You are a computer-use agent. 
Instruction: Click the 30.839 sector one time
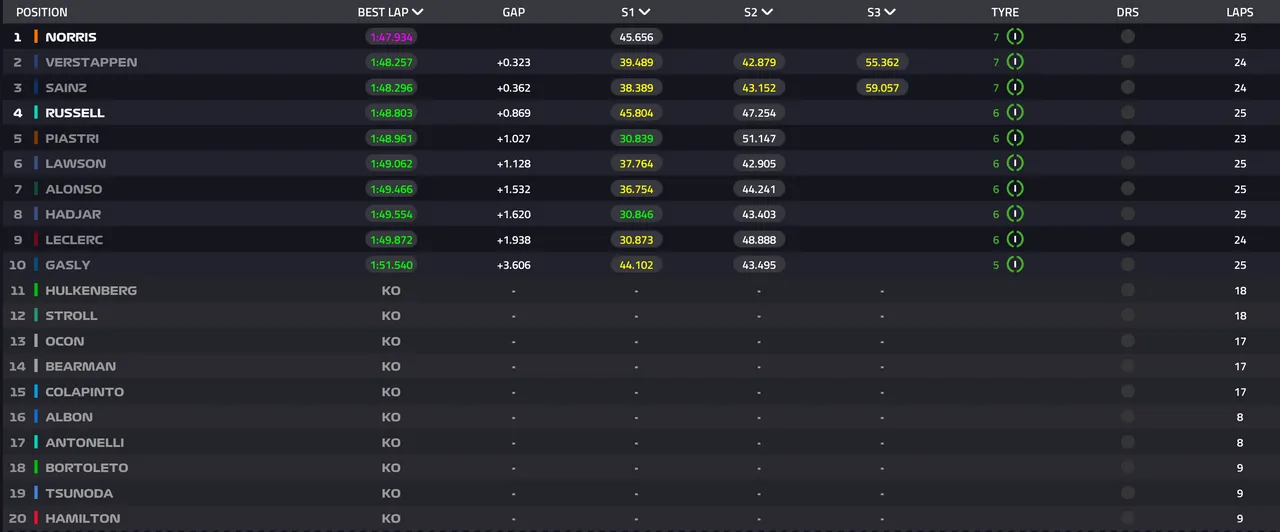tap(636, 138)
